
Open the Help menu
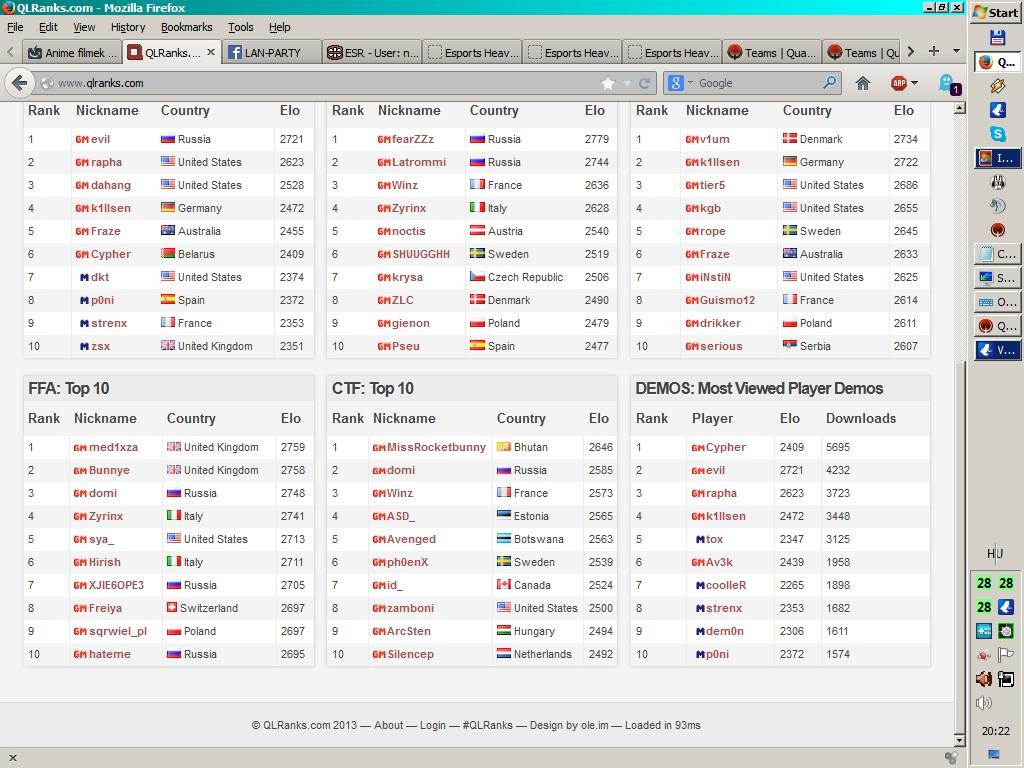280,27
